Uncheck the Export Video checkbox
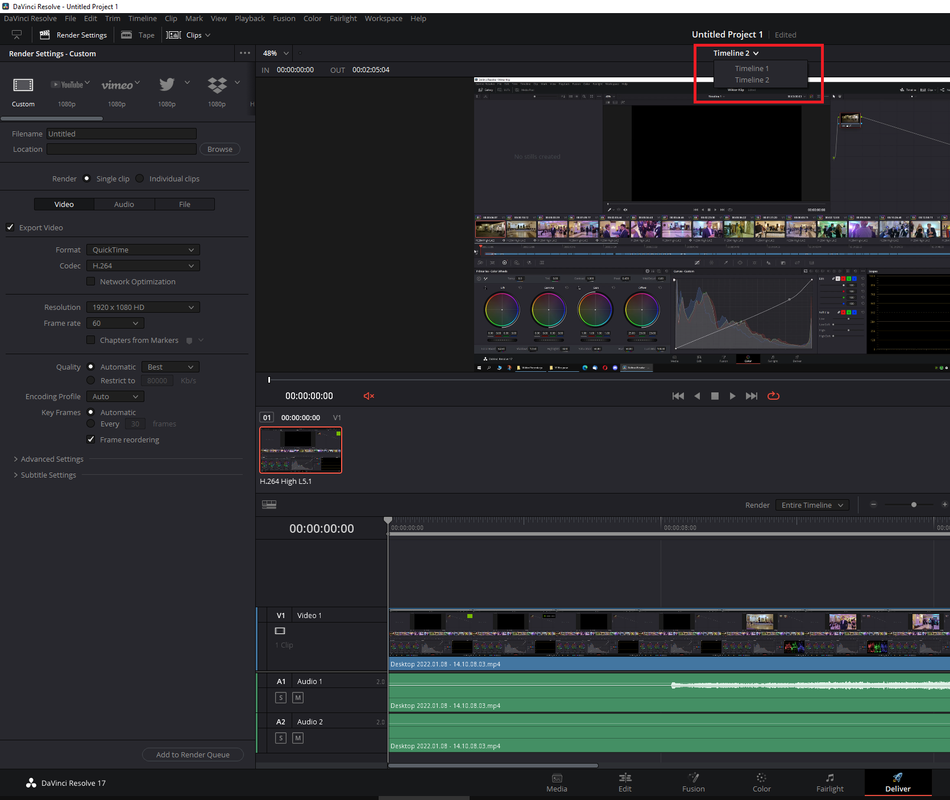Image resolution: width=950 pixels, height=800 pixels. pos(10,227)
